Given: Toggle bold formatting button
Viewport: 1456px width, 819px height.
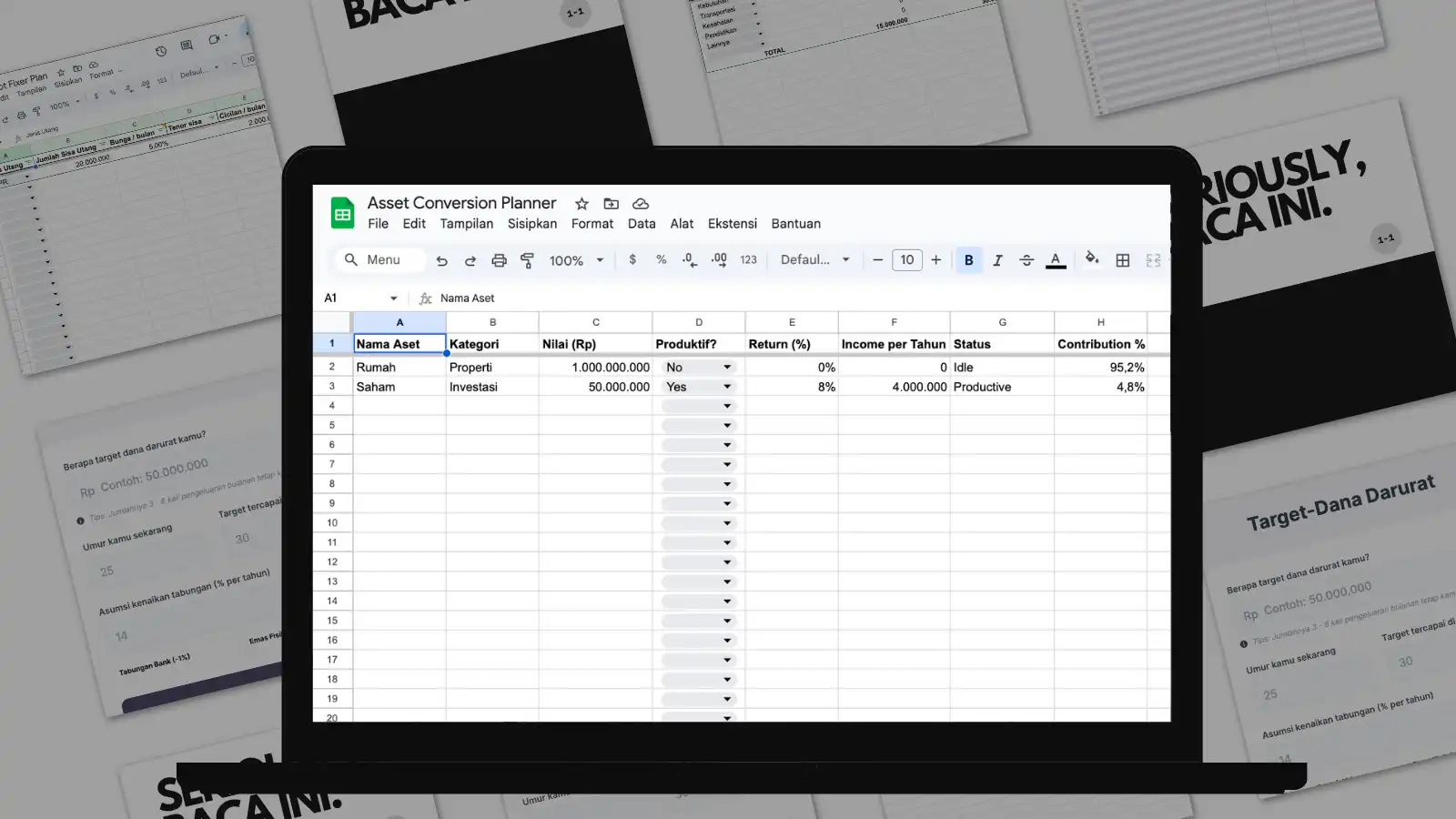Looking at the screenshot, I should pos(968,260).
